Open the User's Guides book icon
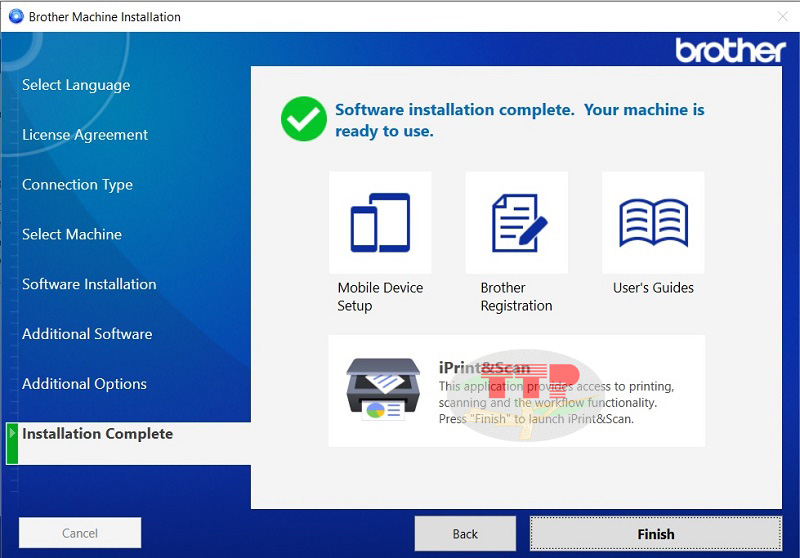Image resolution: width=800 pixels, height=558 pixels. pos(653,222)
